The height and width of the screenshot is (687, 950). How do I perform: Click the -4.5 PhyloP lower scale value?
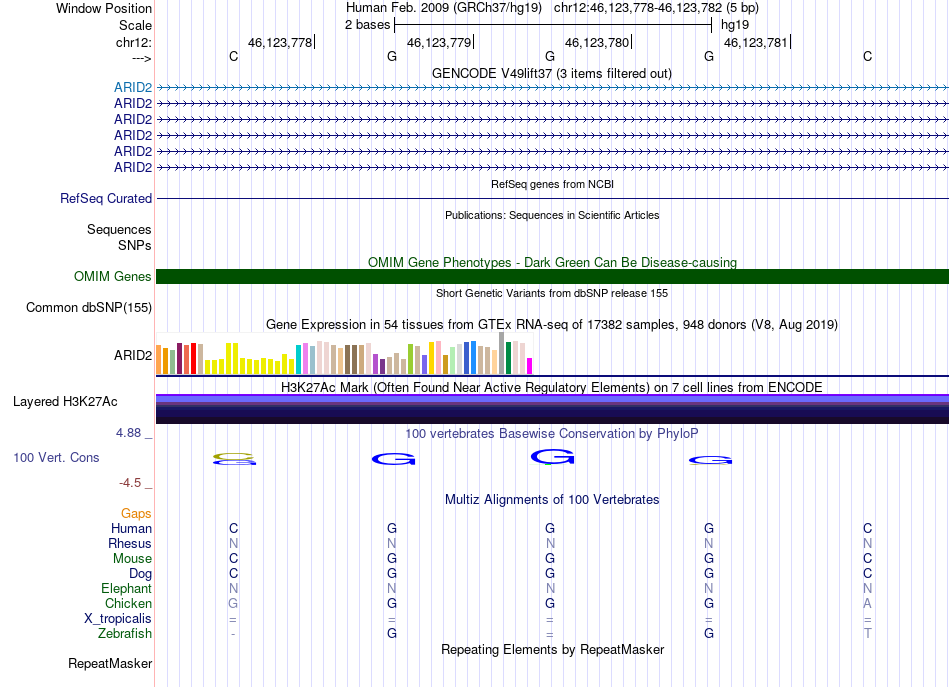tap(130, 483)
